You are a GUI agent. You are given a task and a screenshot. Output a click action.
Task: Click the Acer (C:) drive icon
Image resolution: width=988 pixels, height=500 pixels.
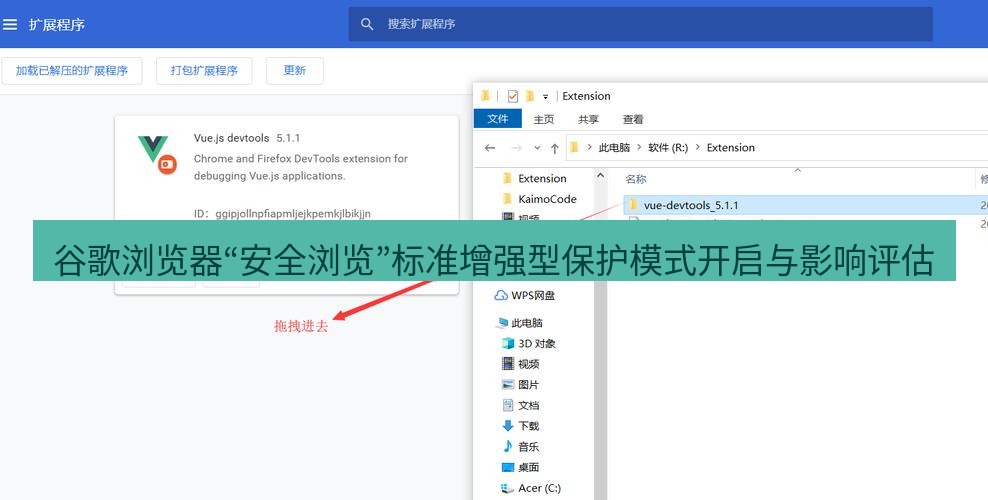point(508,488)
